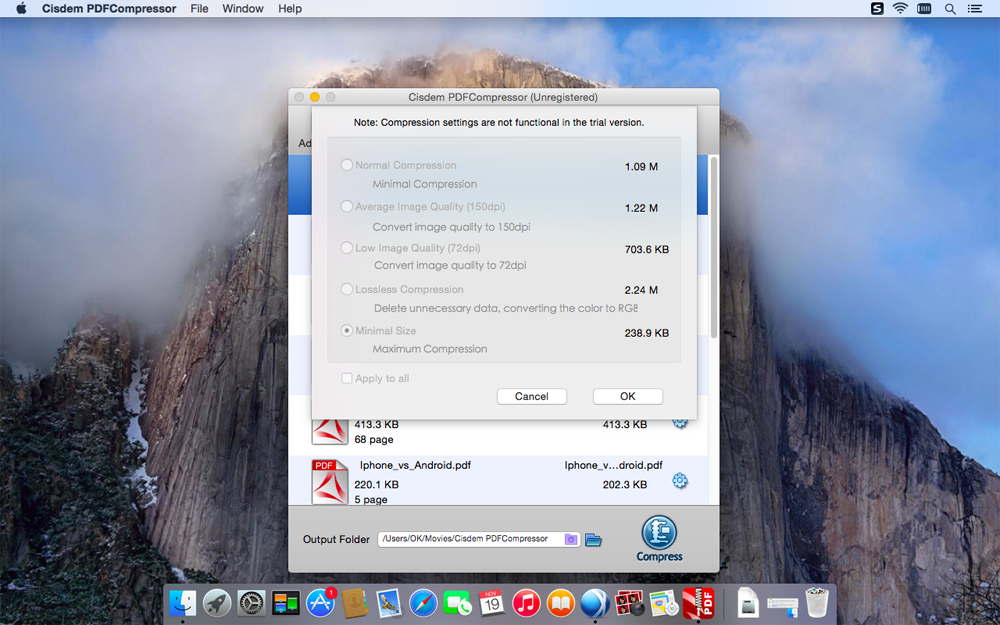The width and height of the screenshot is (1000, 625).
Task: Open Cisdem PDFCompressor red PDF Dock icon
Action: pyautogui.click(x=698, y=603)
